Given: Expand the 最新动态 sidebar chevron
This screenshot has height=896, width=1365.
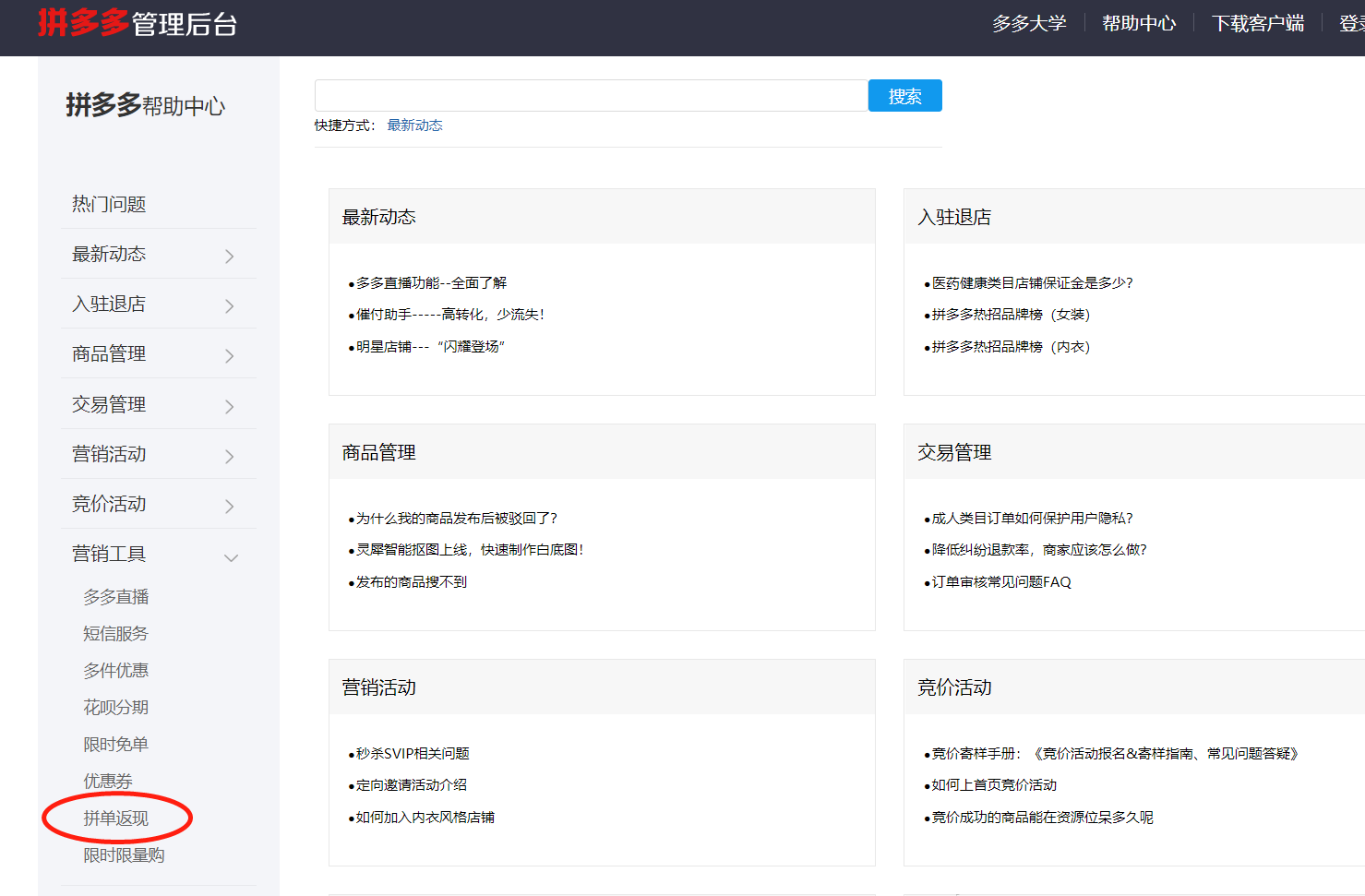Looking at the screenshot, I should click(x=230, y=256).
